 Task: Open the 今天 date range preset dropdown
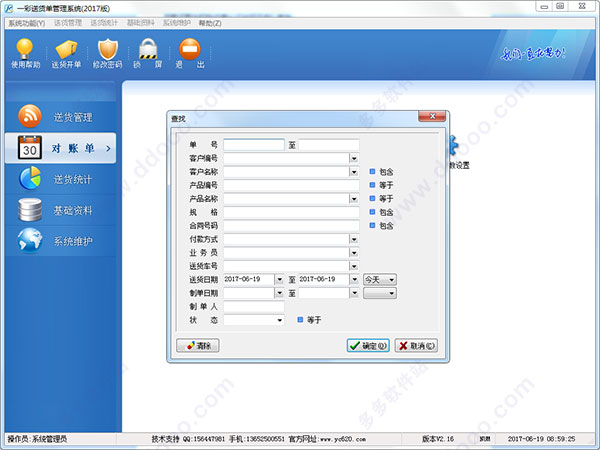click(x=380, y=280)
